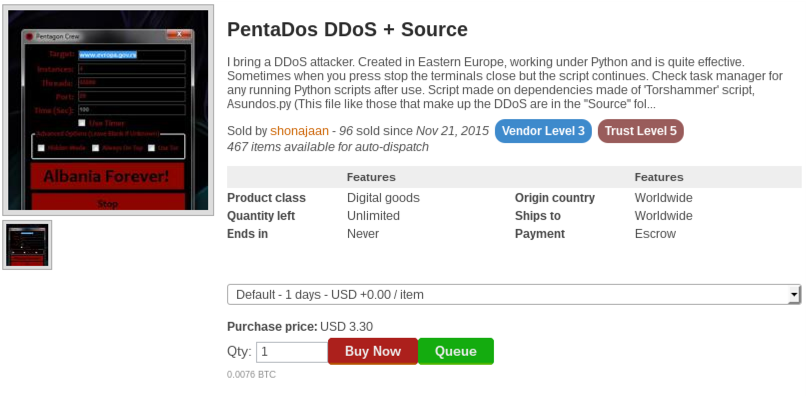The width and height of the screenshot is (807, 396).
Task: Open the Default shipping option dropdown
Action: coord(514,295)
